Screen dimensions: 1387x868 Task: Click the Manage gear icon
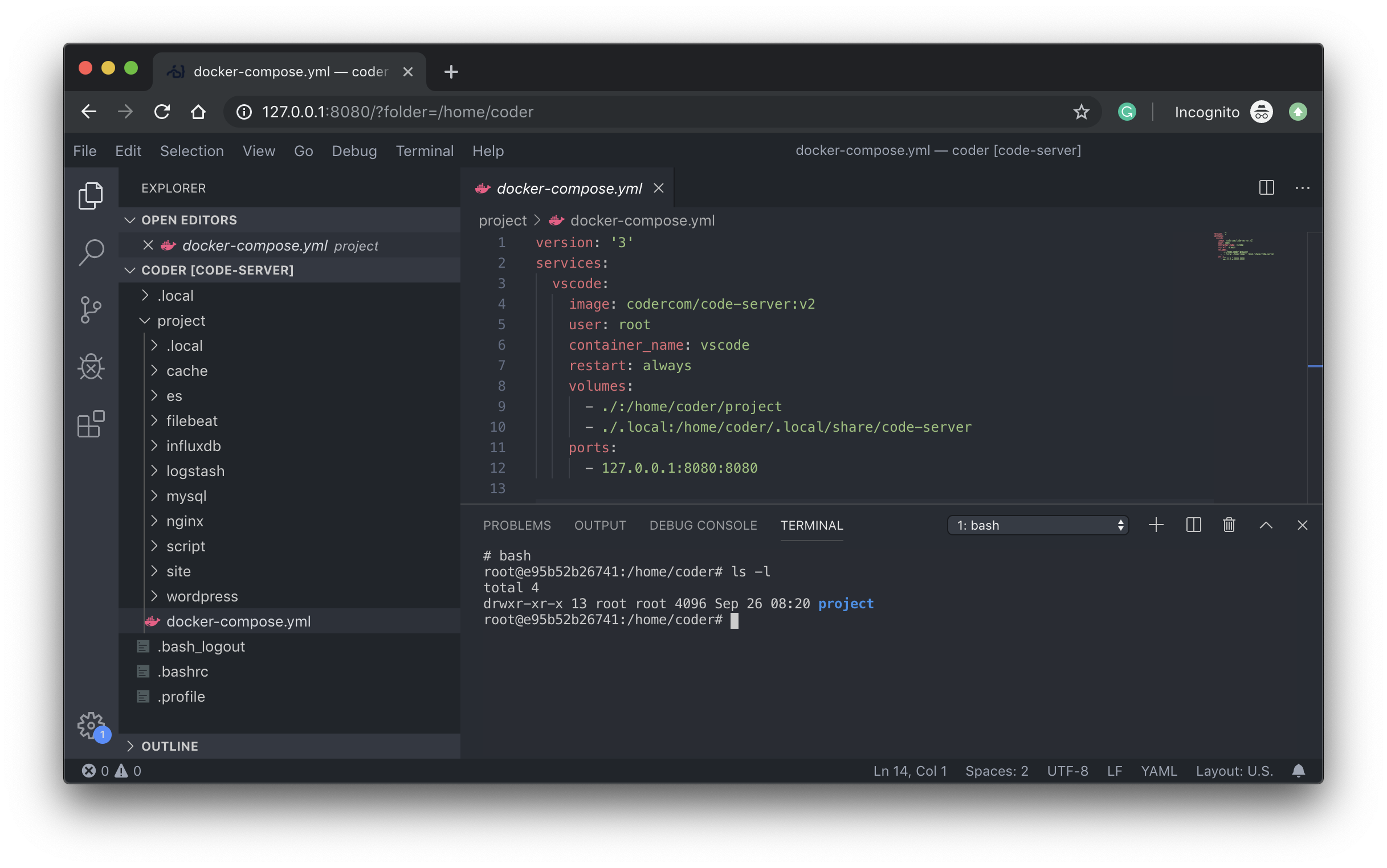pyautogui.click(x=91, y=726)
